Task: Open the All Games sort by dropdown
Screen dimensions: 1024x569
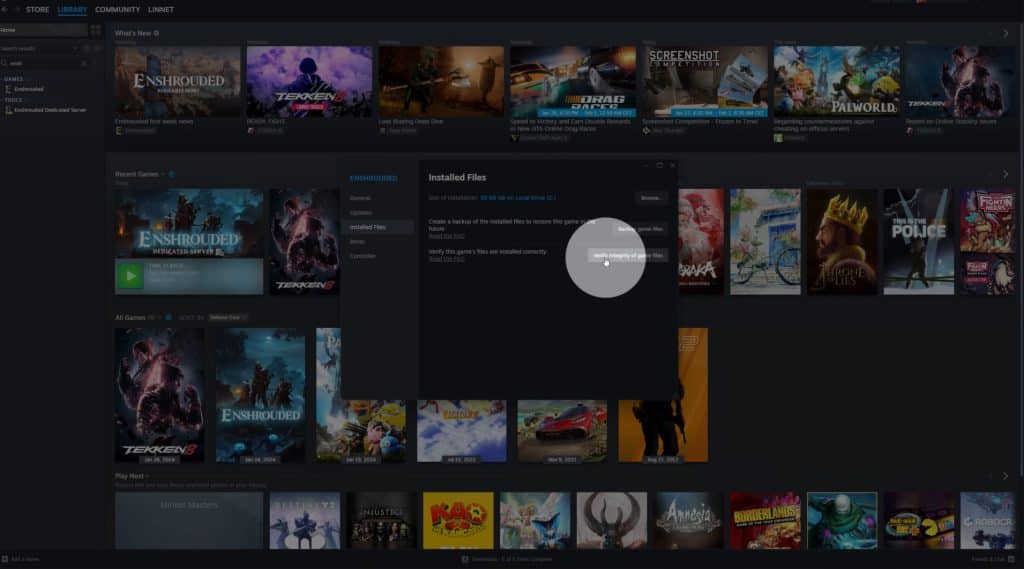Action: pyautogui.click(x=227, y=317)
